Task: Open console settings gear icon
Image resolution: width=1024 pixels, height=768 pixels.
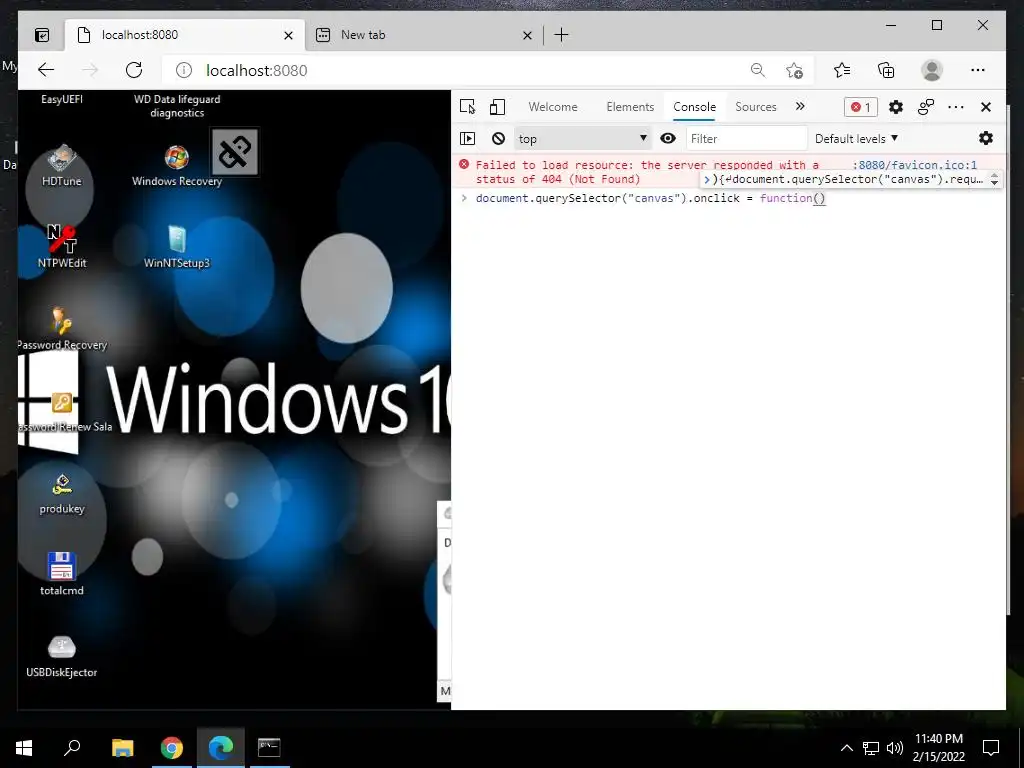Action: click(986, 138)
